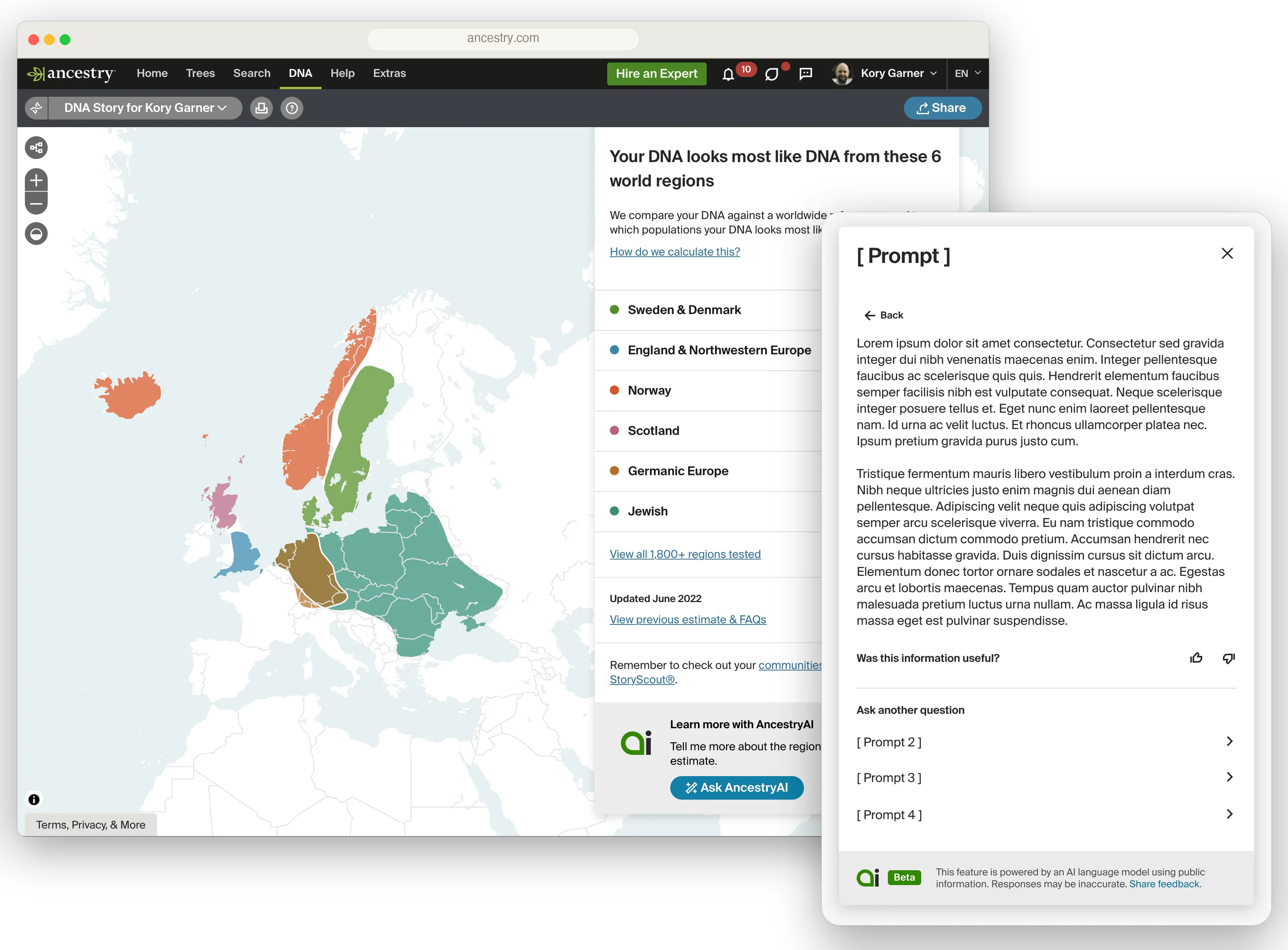Screen dimensions: 1288x950
Task: Click the DNA compass icon beside DNA Story
Action: [x=36, y=108]
